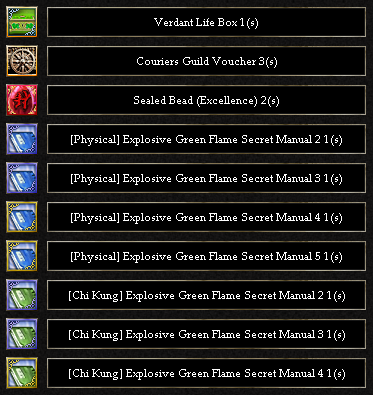Click [Chi Kung] Explosive Green Flame Manual 3 row

click(206, 334)
